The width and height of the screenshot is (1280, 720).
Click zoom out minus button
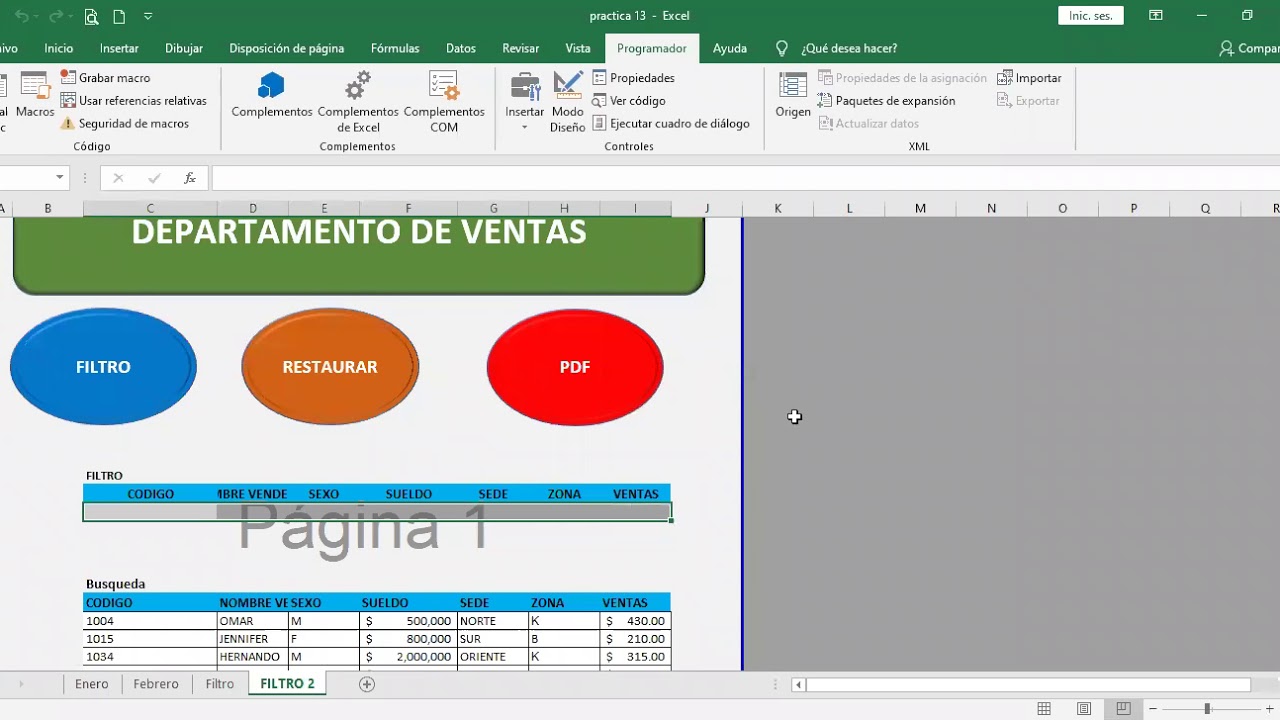click(x=1152, y=709)
